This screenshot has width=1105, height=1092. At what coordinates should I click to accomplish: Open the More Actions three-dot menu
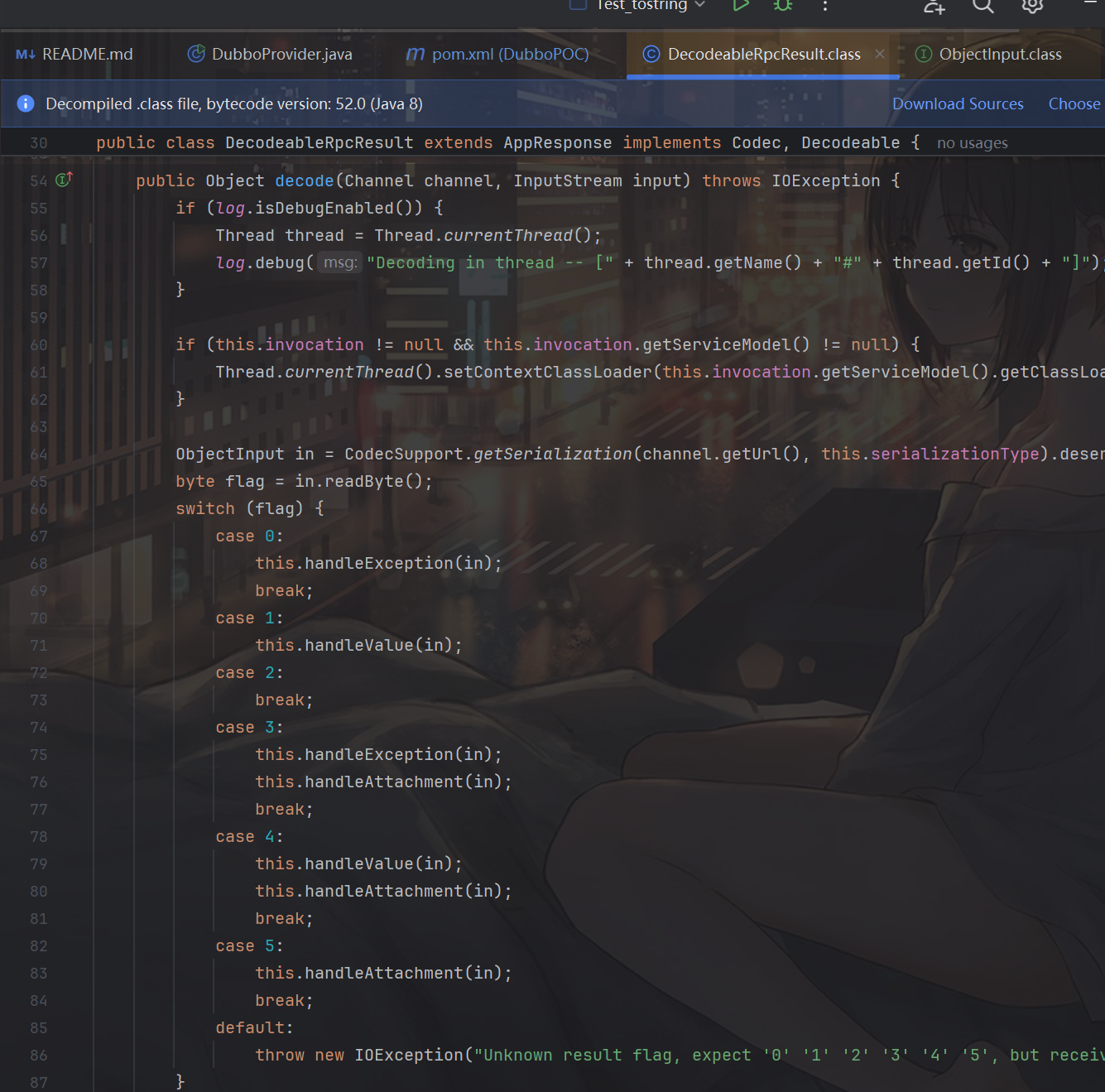[x=824, y=6]
